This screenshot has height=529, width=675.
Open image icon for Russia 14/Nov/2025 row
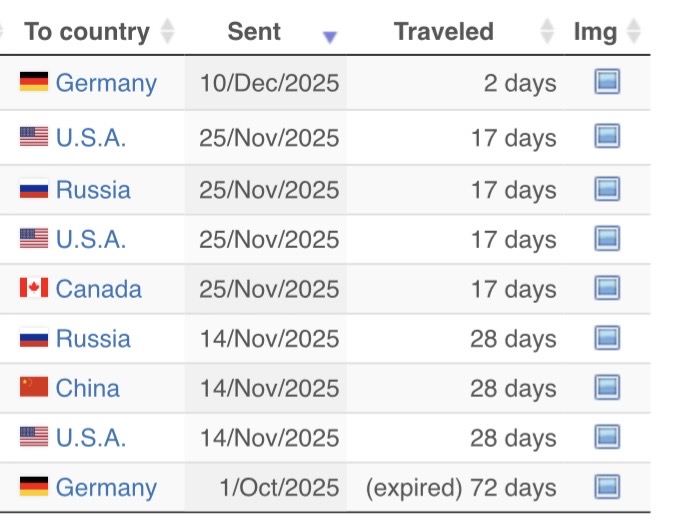(607, 339)
